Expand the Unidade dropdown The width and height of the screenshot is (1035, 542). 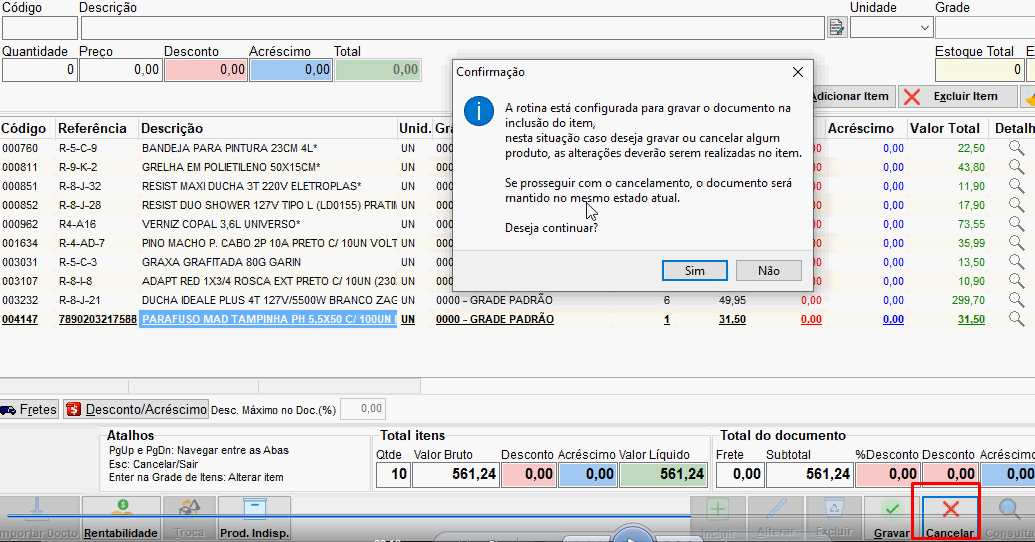coord(924,28)
